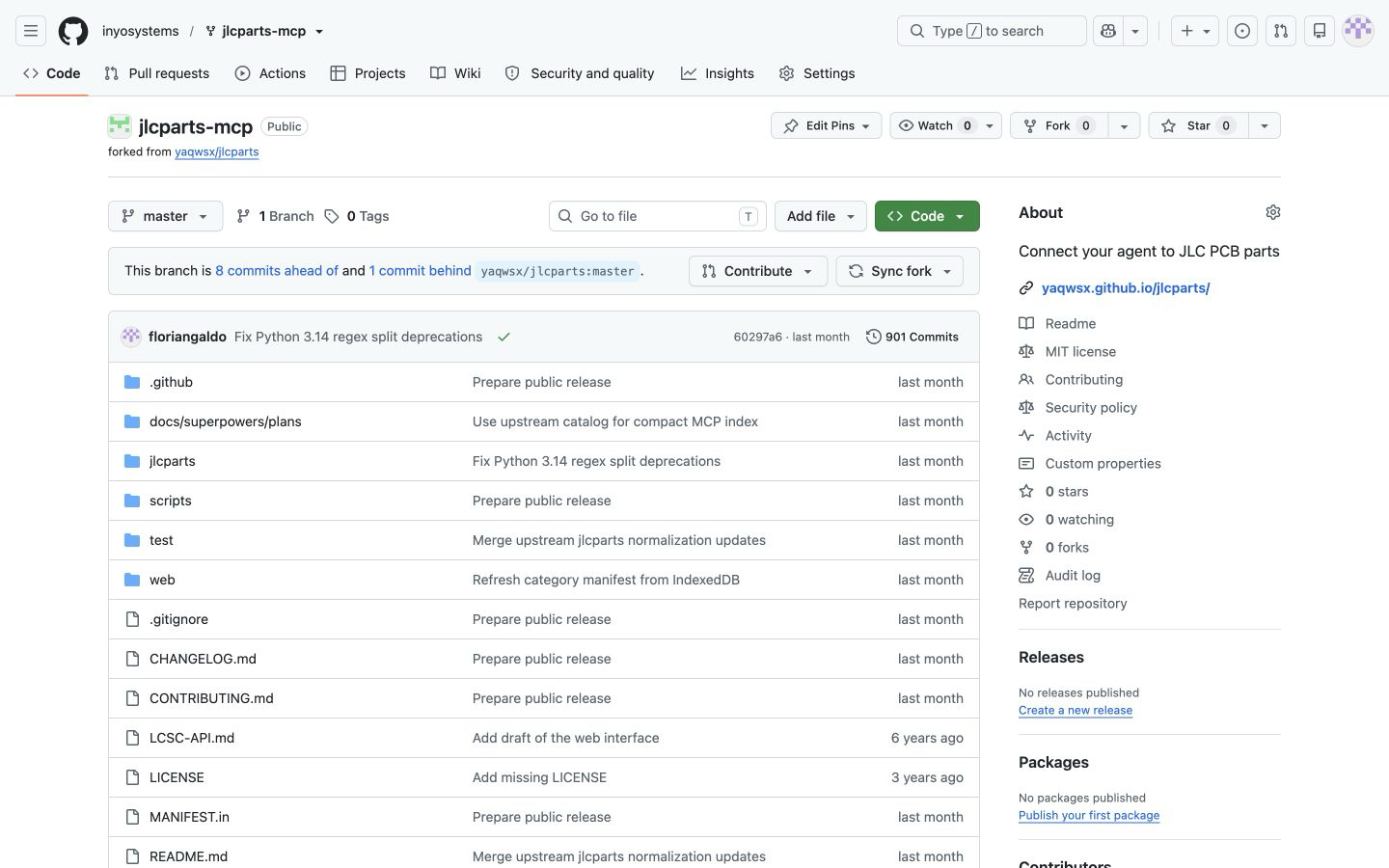
Task: Open the green Code dropdown
Action: tap(927, 216)
